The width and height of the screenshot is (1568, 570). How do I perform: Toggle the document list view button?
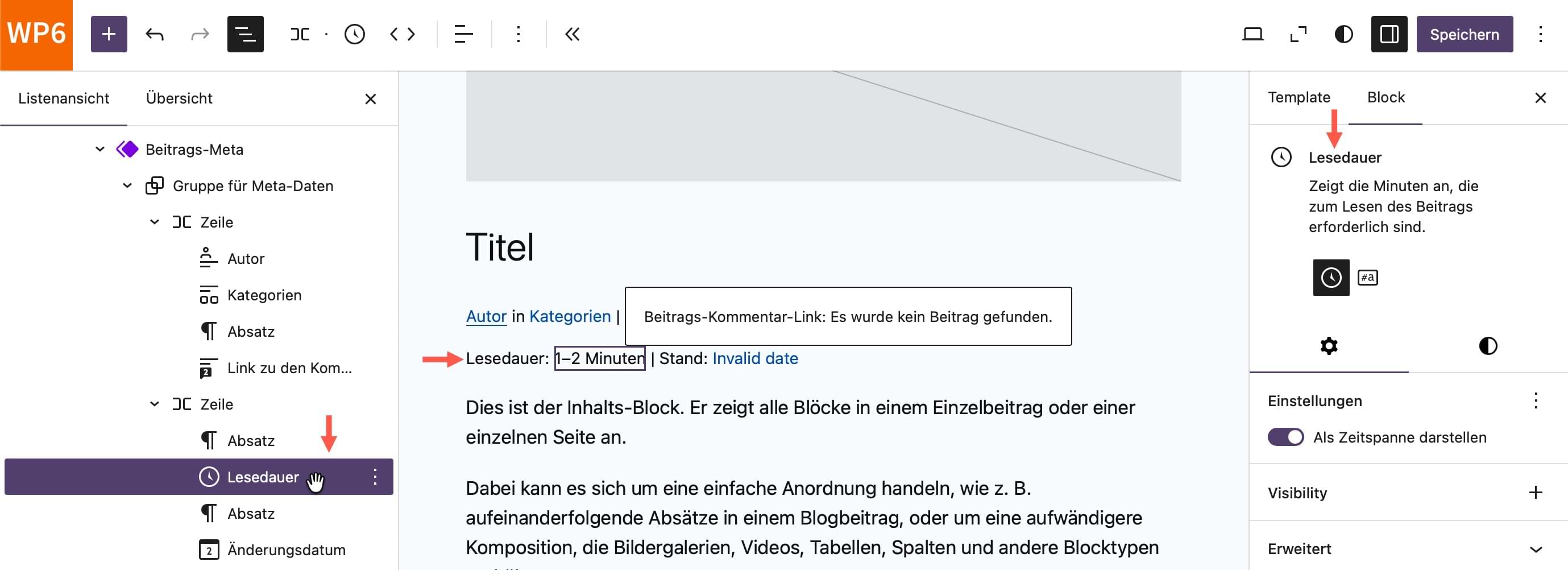click(x=244, y=34)
